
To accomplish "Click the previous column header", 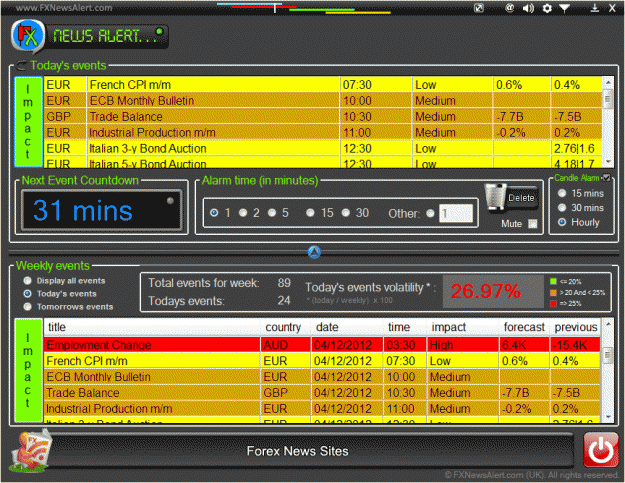I will pos(575,327).
